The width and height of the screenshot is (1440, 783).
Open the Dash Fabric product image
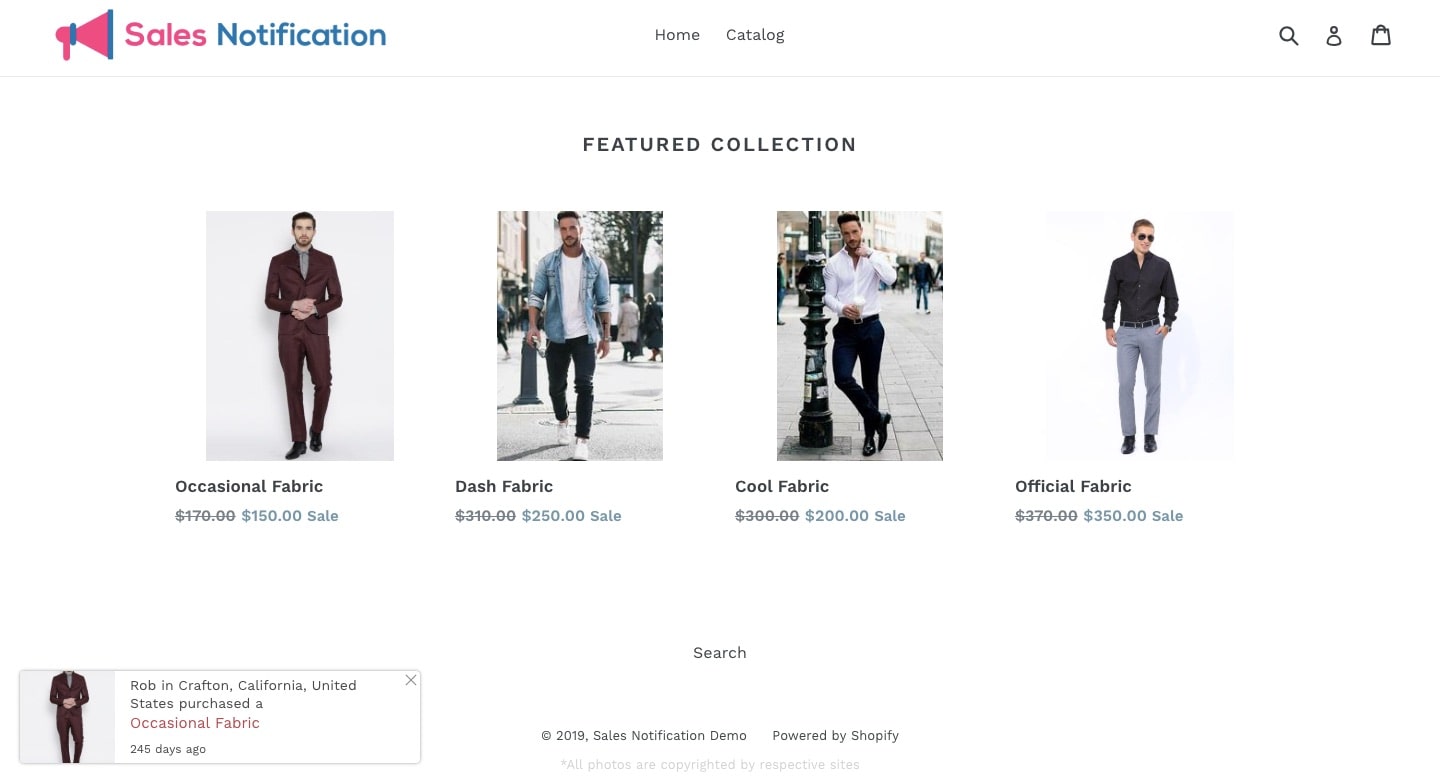tap(580, 336)
